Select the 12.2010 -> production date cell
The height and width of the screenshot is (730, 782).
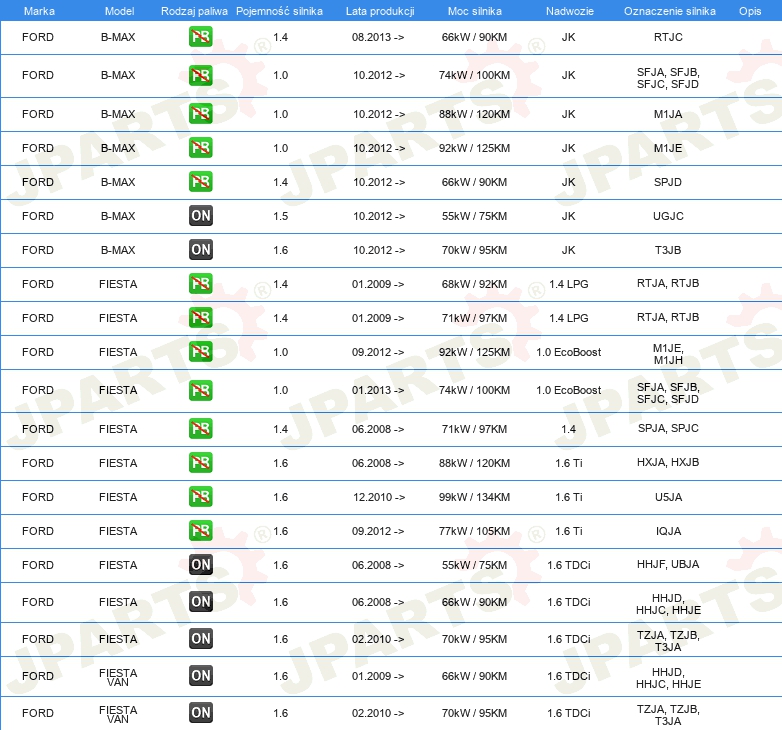(x=379, y=497)
